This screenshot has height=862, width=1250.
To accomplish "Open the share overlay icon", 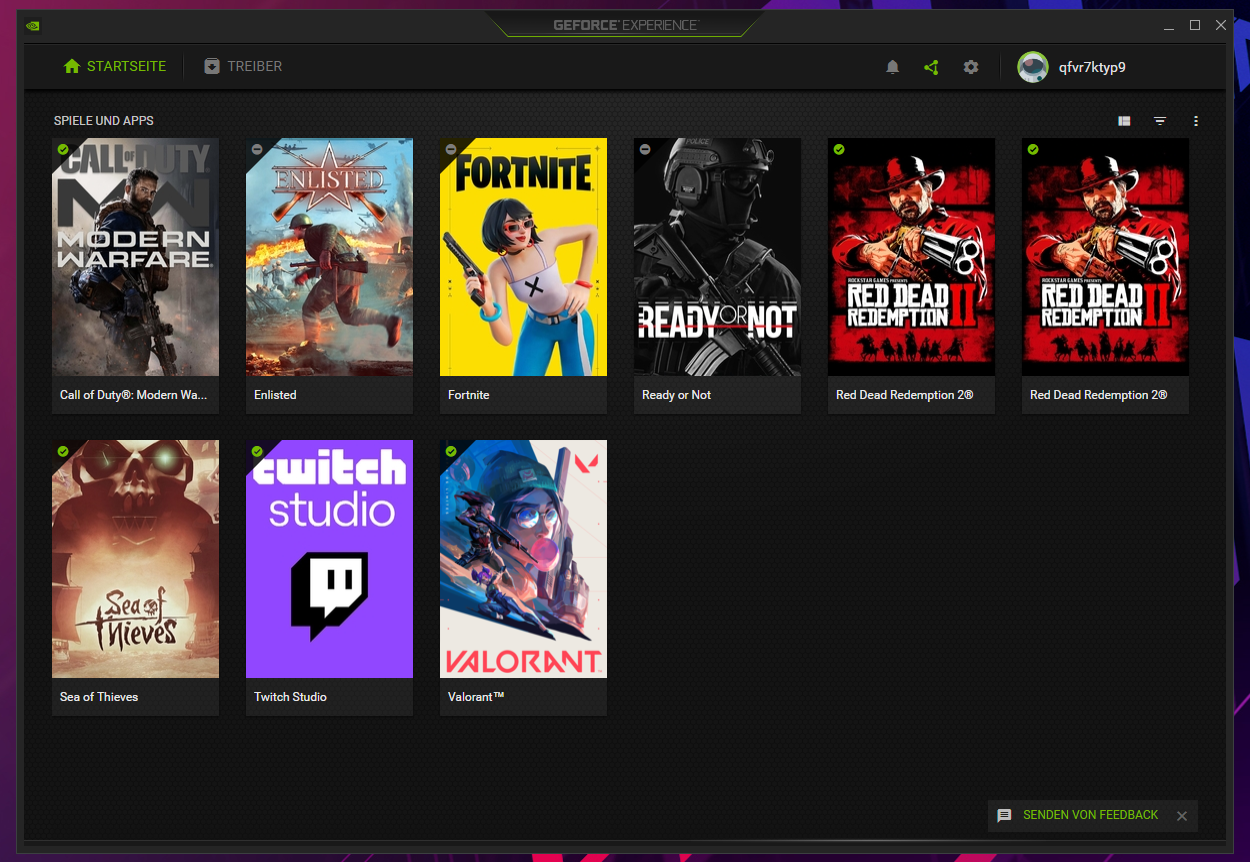I will pos(931,67).
